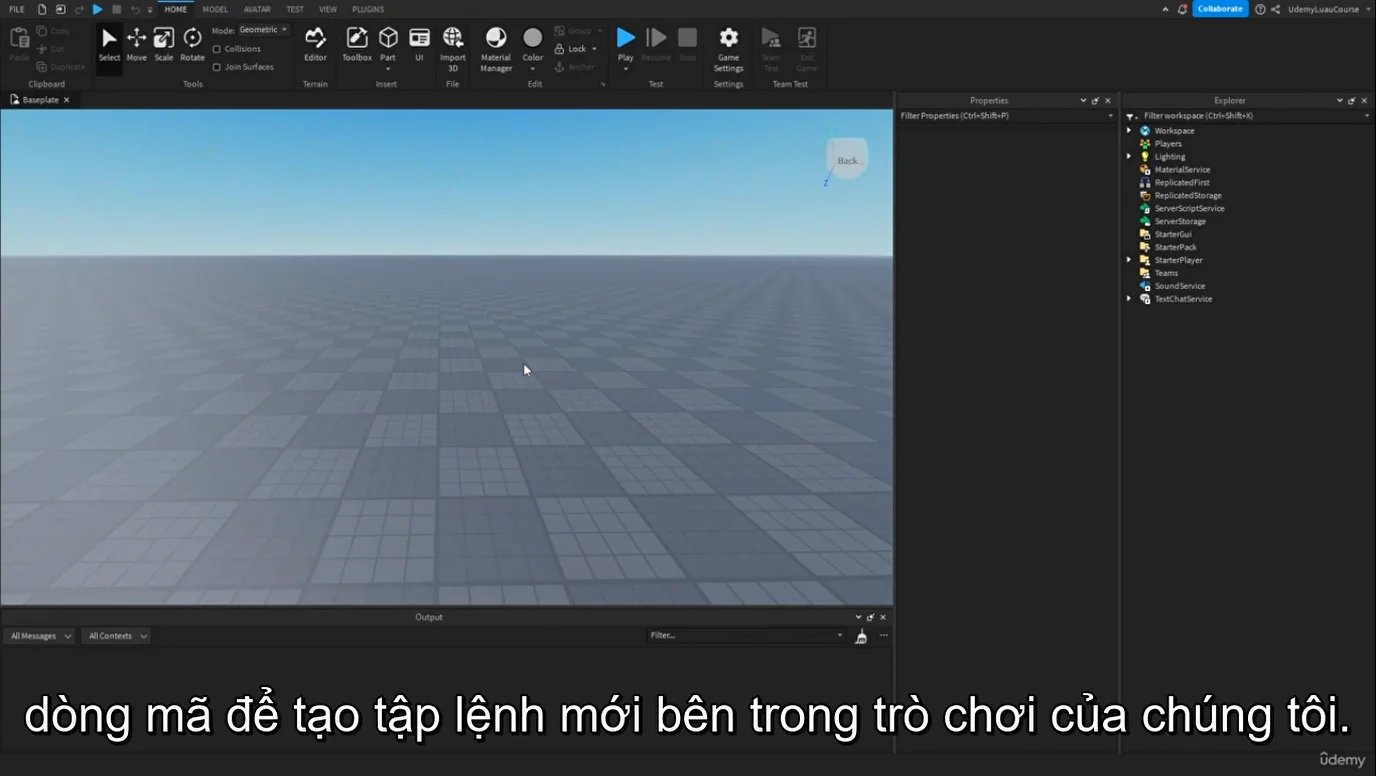The image size is (1376, 776).
Task: Expand the TextChatService tree node
Action: [1130, 299]
